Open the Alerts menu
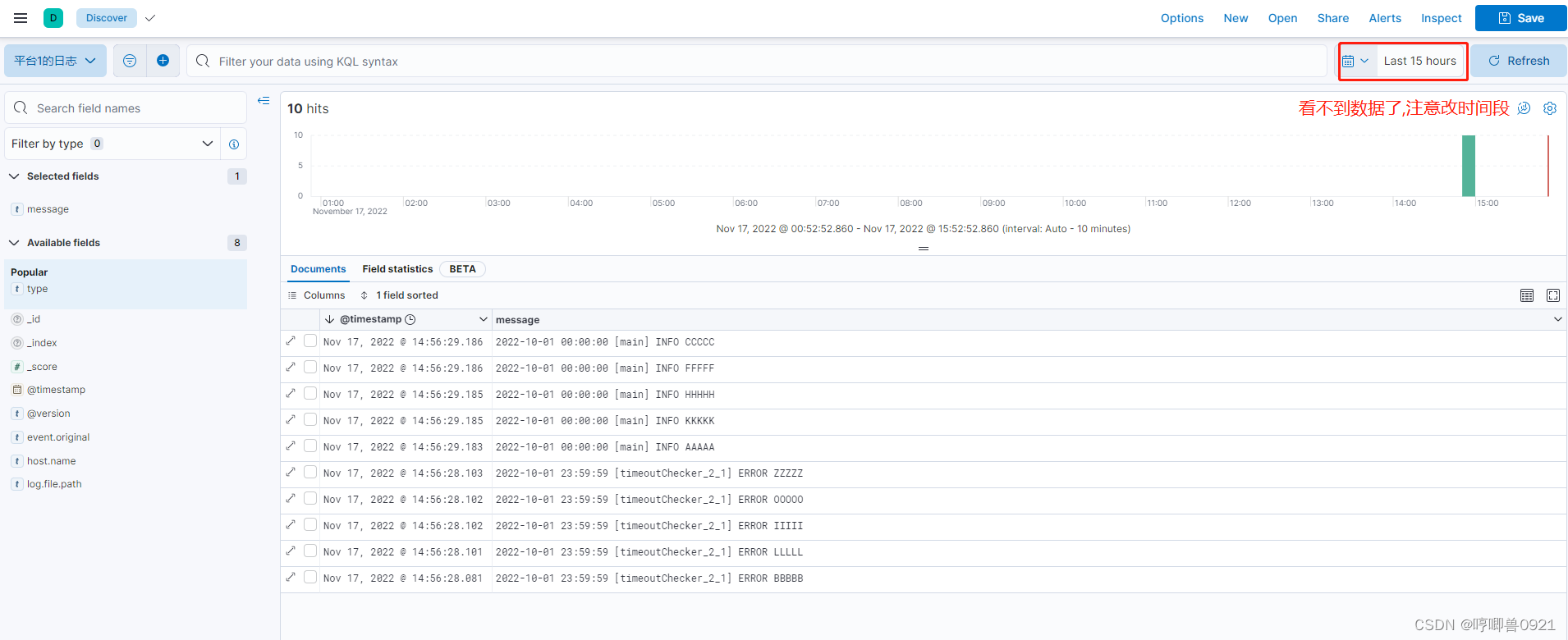 coord(1385,18)
